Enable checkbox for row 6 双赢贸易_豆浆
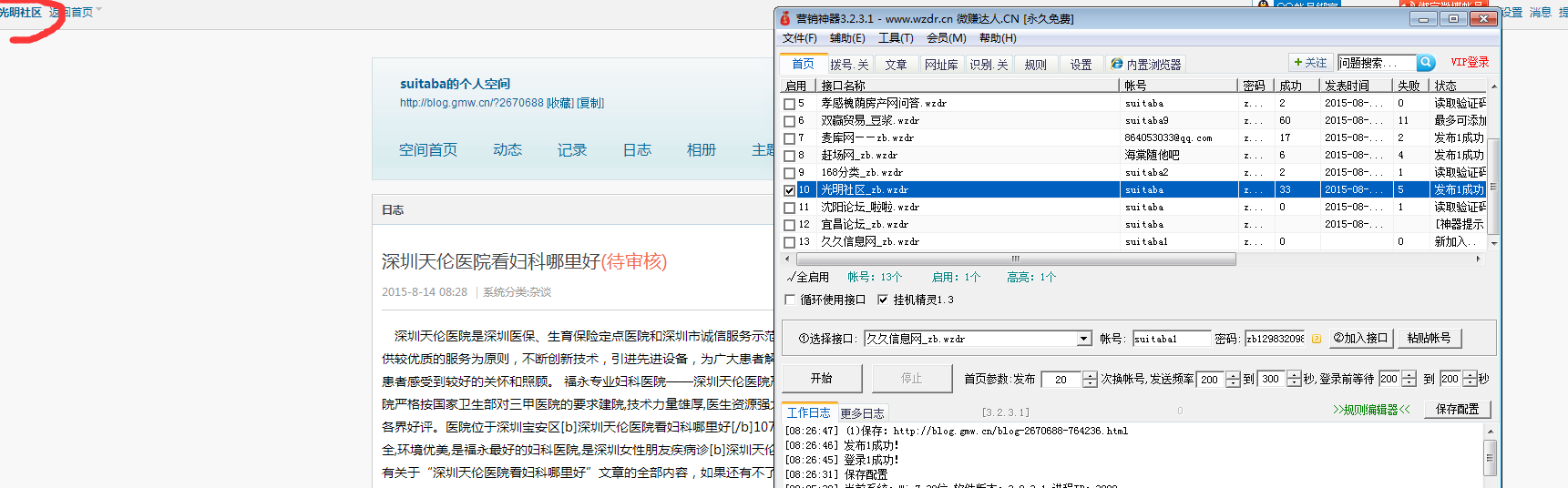The height and width of the screenshot is (488, 1568). click(789, 121)
